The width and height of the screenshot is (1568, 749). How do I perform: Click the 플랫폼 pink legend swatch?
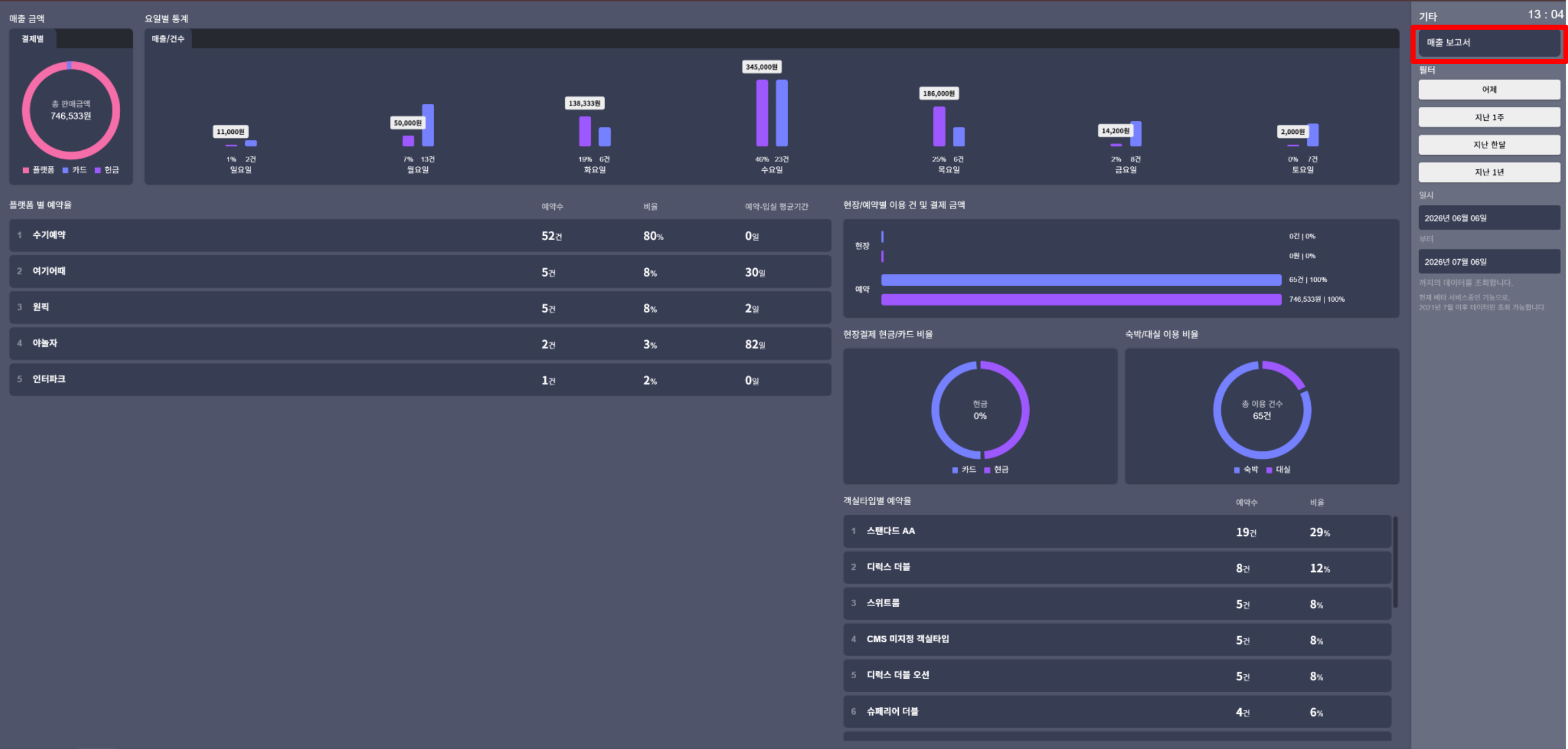tap(26, 171)
